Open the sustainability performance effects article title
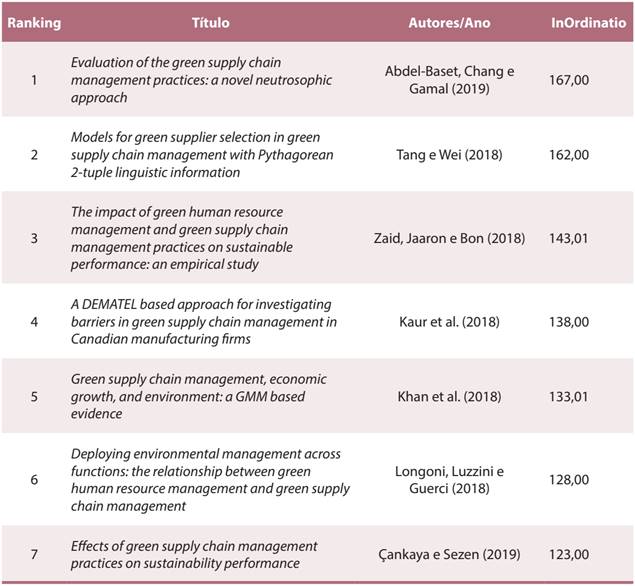 (194, 555)
